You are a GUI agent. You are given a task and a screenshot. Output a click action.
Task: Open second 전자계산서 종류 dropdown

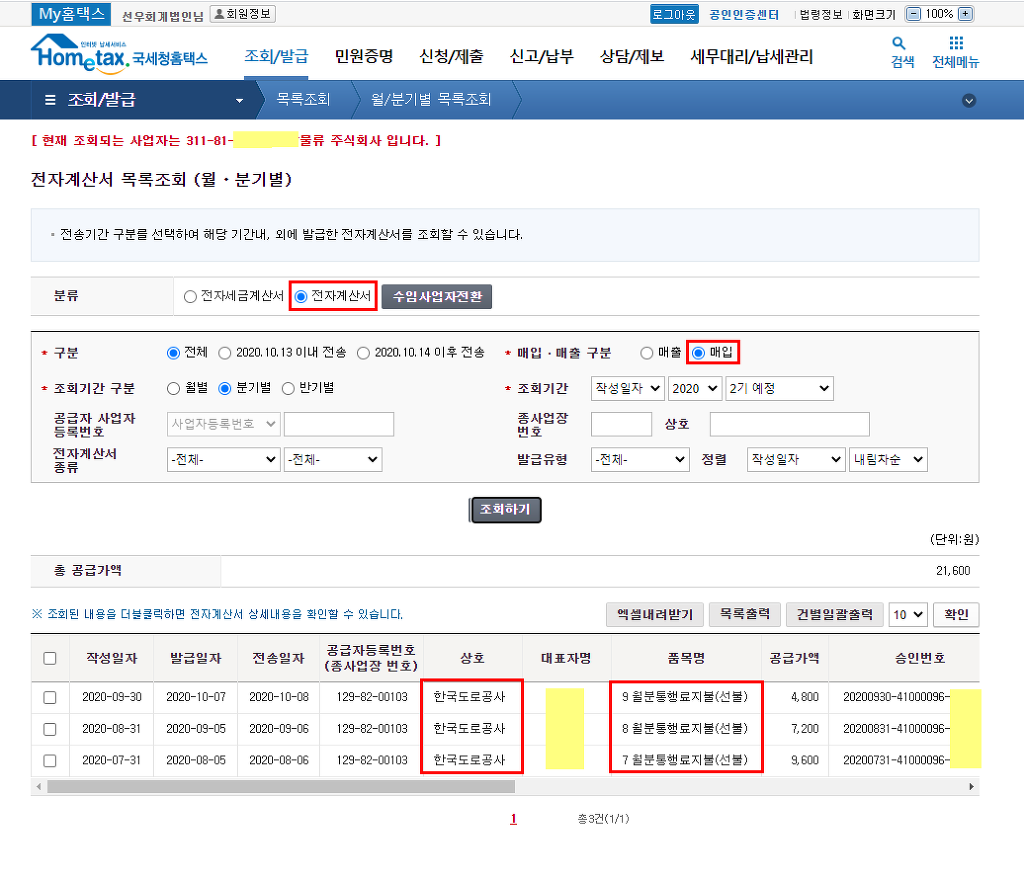pos(333,460)
